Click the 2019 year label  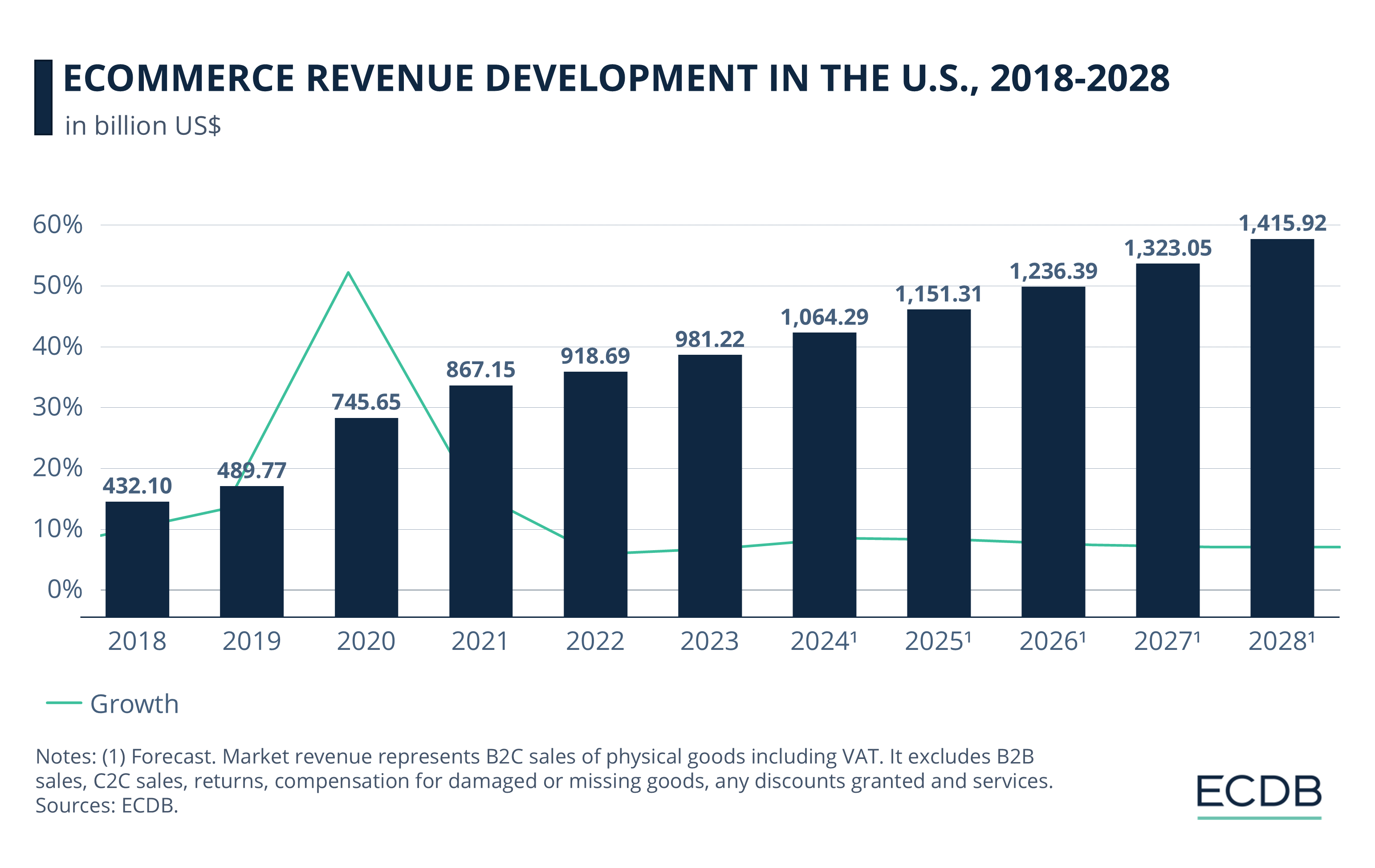[x=252, y=641]
